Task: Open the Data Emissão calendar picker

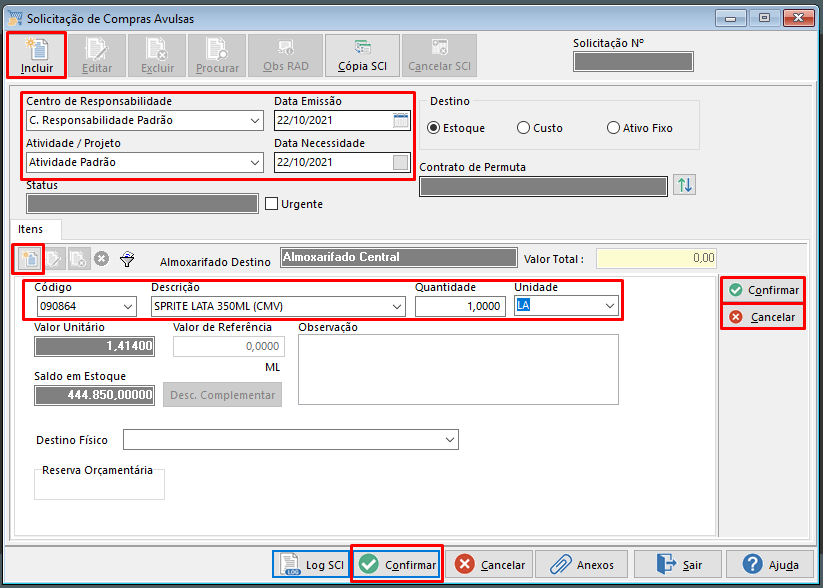Action: pyautogui.click(x=400, y=120)
